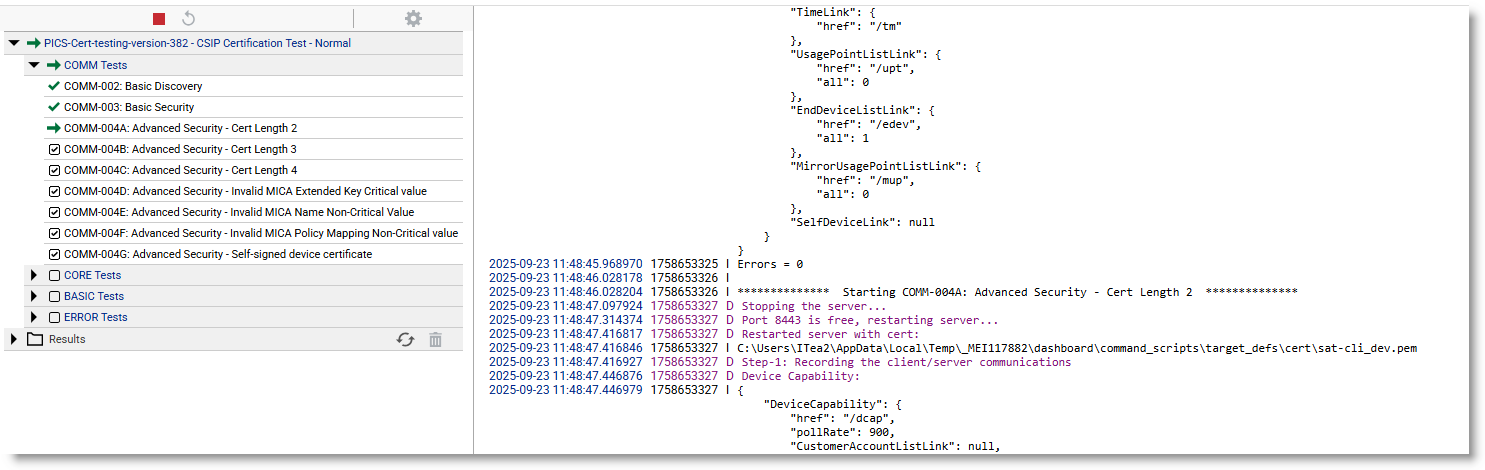Click the Results folder icon
This screenshot has height=470, width=1485.
[35, 340]
